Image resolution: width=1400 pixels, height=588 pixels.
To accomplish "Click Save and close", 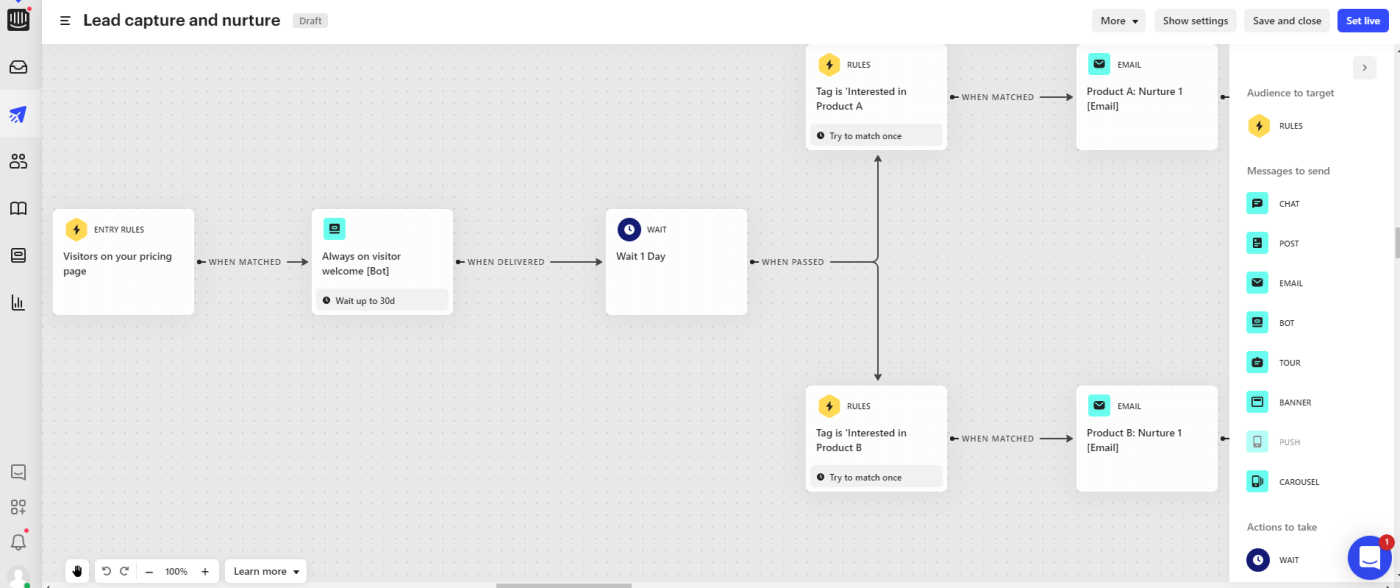I will pos(1287,20).
